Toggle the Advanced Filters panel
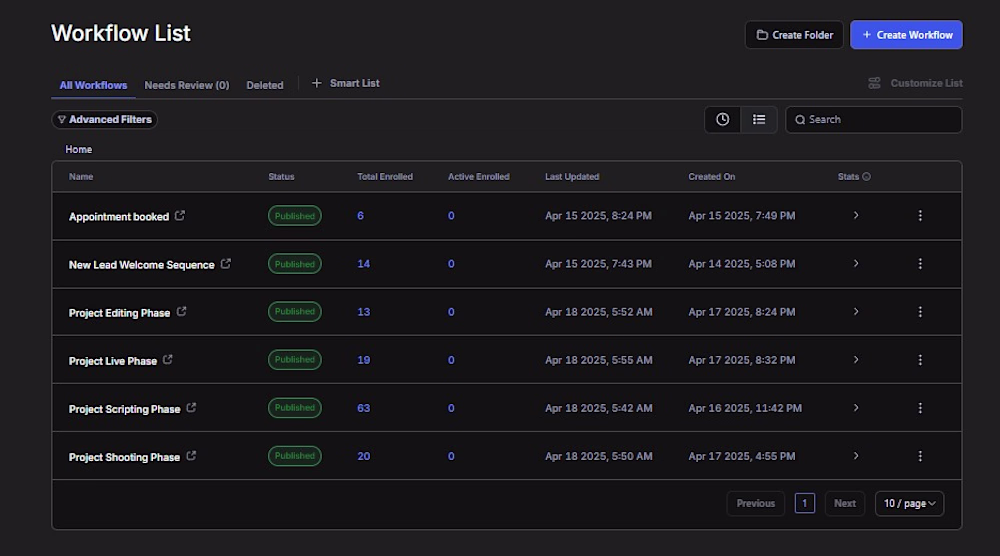 105,119
